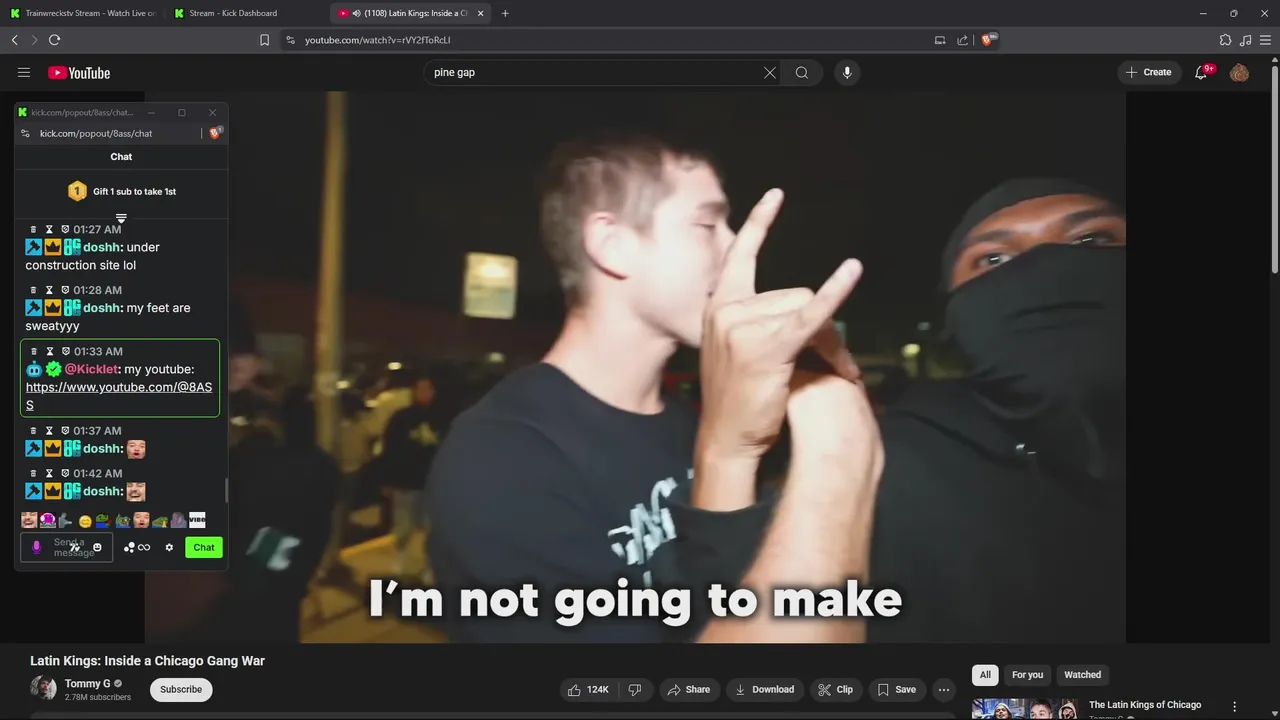Screen dimensions: 1280x720
Task: Focus the browser address bar URL
Action: pos(378,40)
